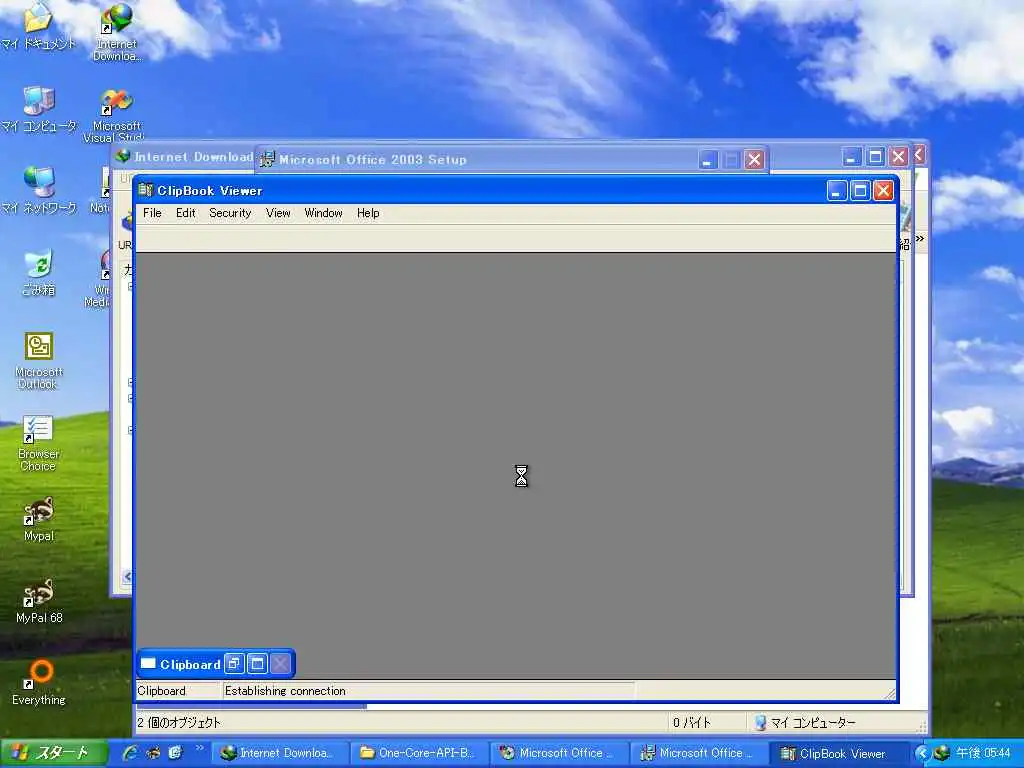The height and width of the screenshot is (768, 1024).
Task: Close the ClipBook Viewer window
Action: pos(883,191)
